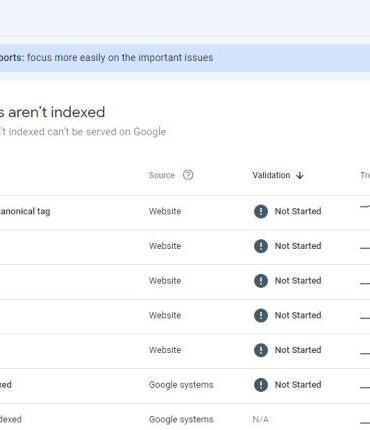Open the Source column help icon
The height and width of the screenshot is (430, 370).
click(188, 175)
